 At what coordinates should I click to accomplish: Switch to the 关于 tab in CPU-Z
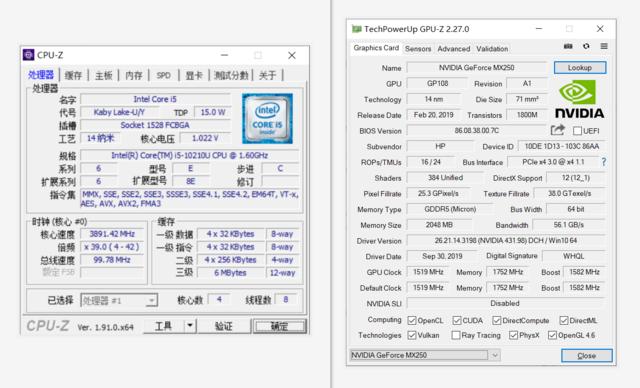pyautogui.click(x=268, y=75)
